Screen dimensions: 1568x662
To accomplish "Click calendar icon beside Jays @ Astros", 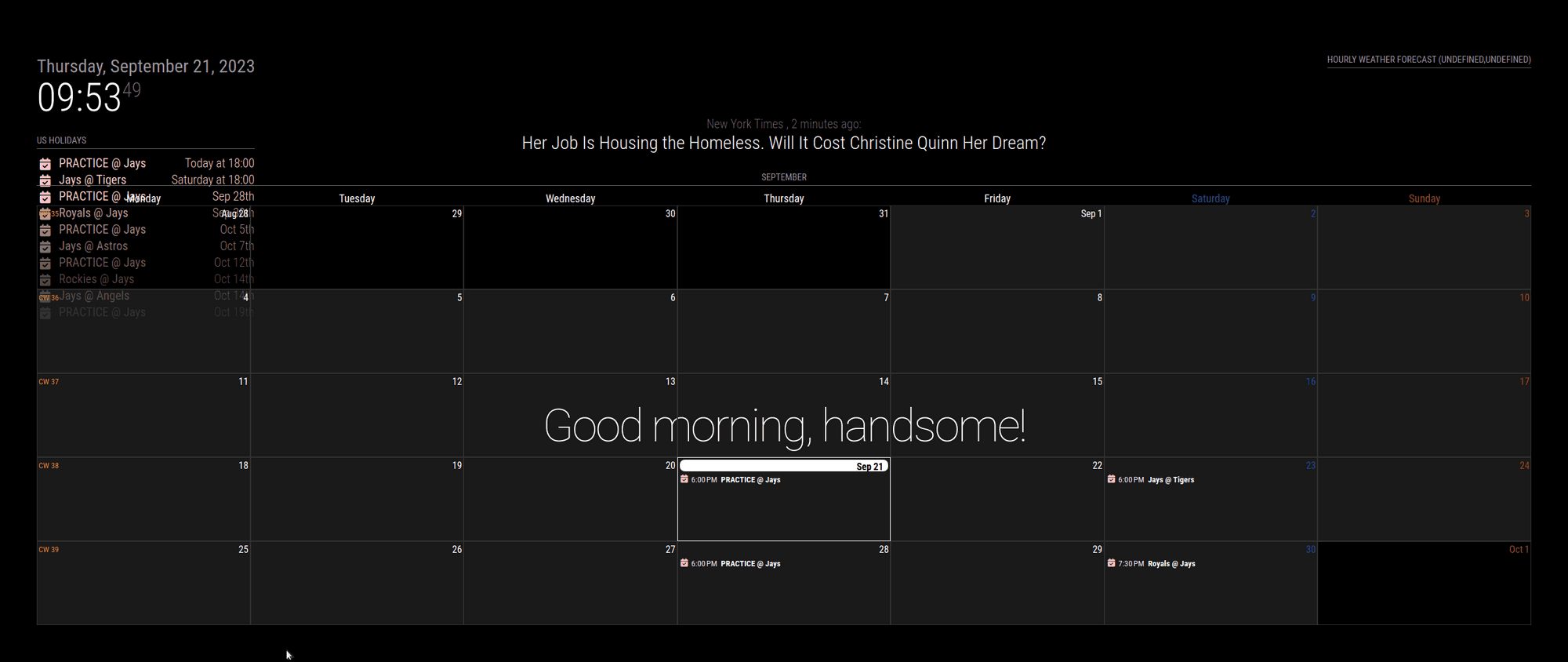I will point(45,246).
